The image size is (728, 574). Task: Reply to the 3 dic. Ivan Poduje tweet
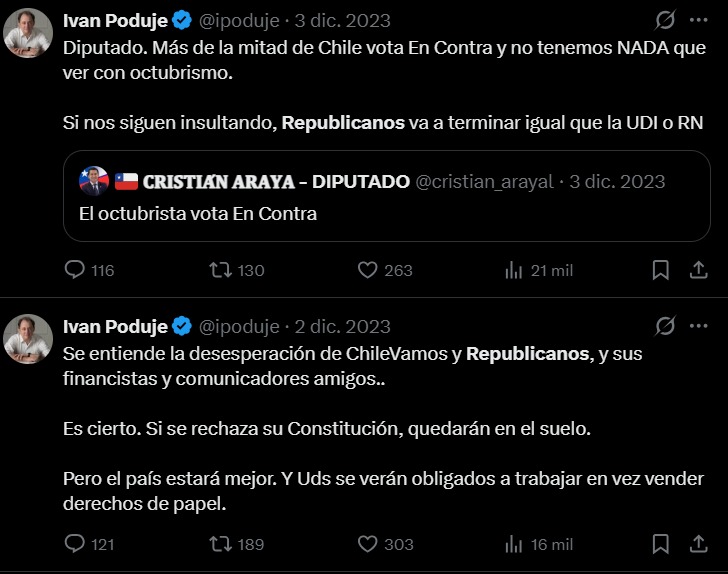coord(76,270)
